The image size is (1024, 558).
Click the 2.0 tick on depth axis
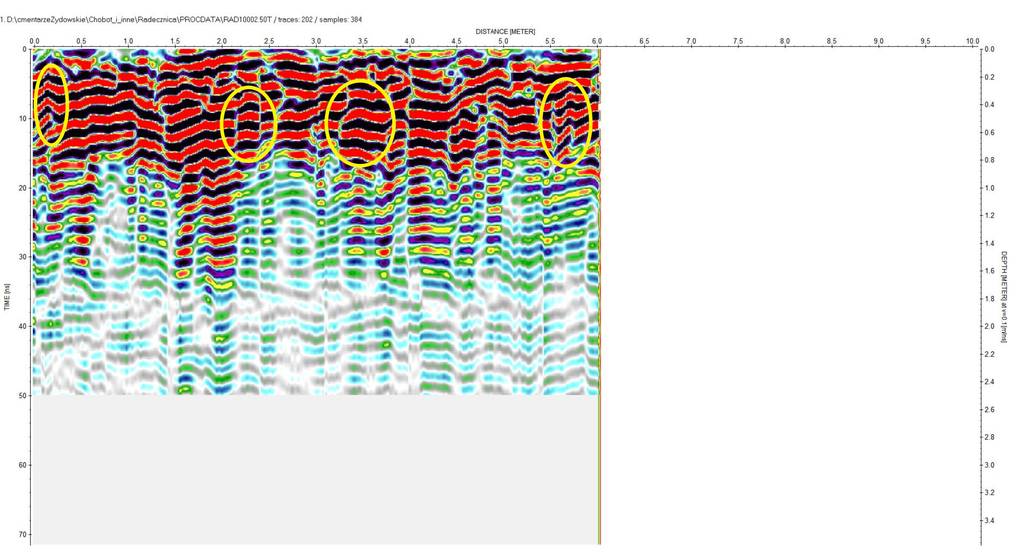(x=989, y=326)
